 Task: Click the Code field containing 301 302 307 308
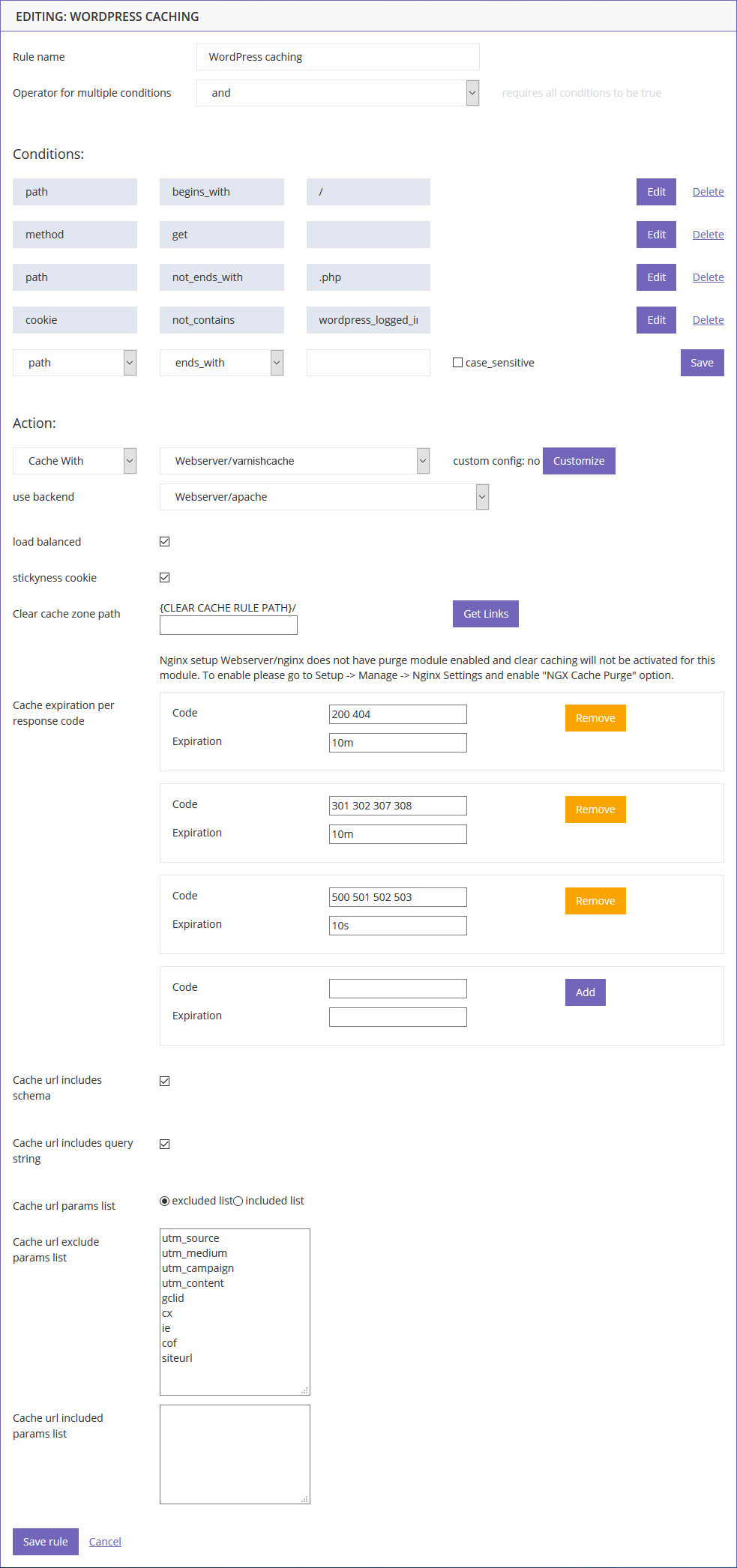click(x=398, y=806)
